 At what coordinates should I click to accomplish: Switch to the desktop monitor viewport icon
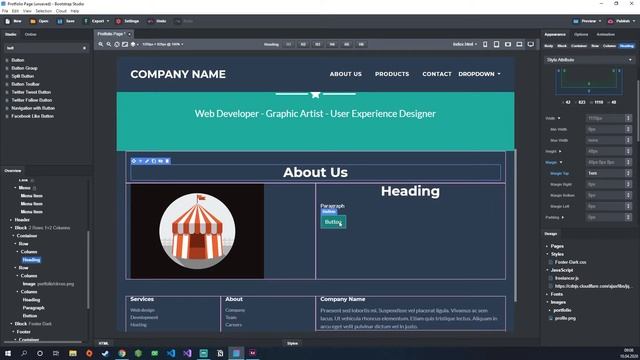point(531,44)
